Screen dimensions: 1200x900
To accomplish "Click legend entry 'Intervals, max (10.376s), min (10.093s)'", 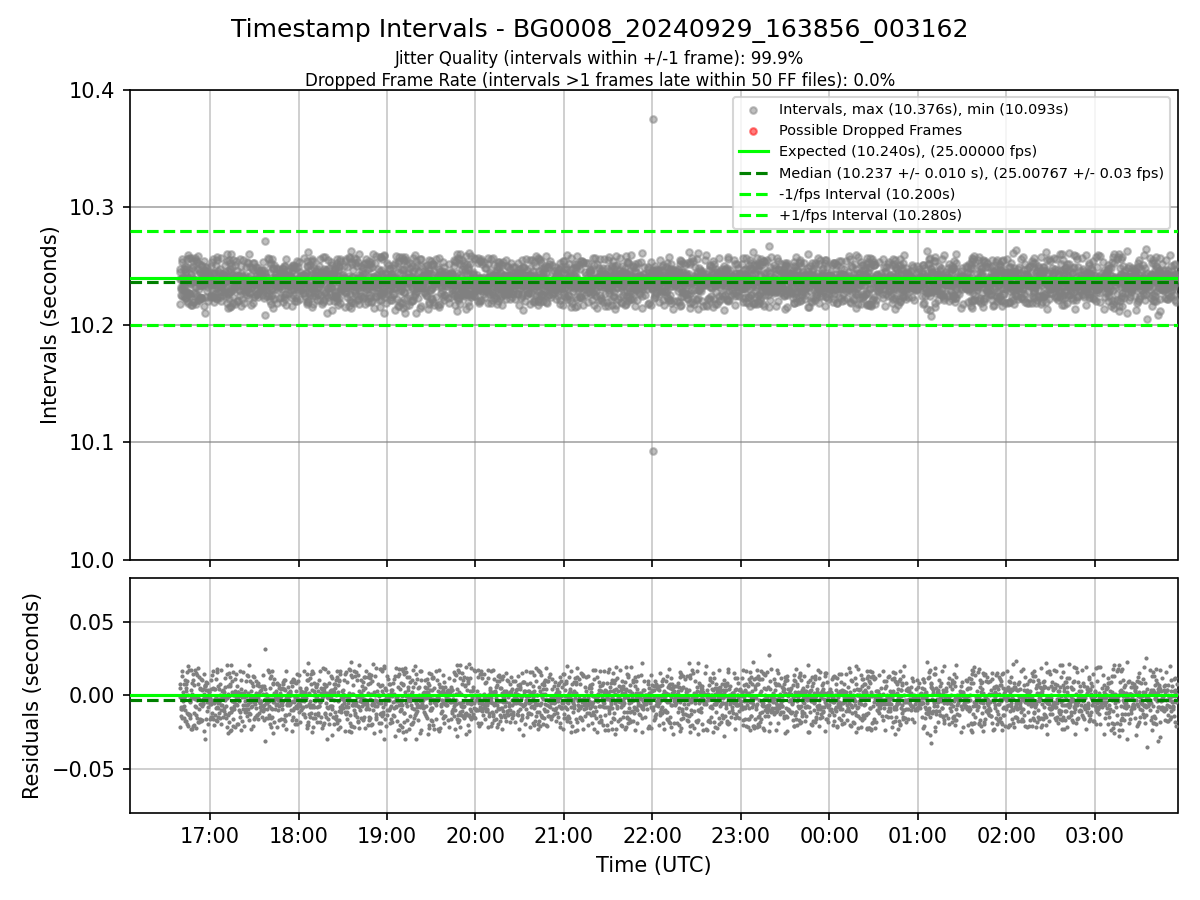I will 923,109.
